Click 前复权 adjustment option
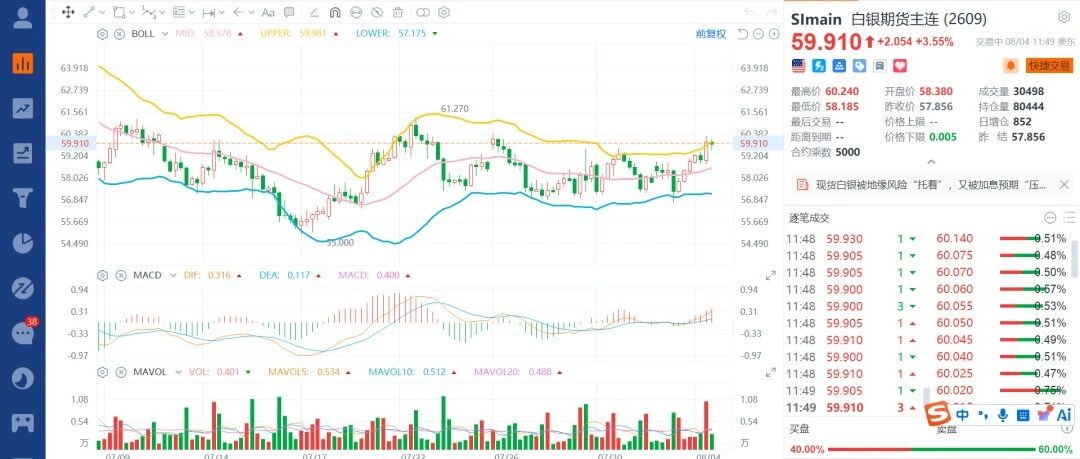1080x459 pixels. click(x=711, y=34)
